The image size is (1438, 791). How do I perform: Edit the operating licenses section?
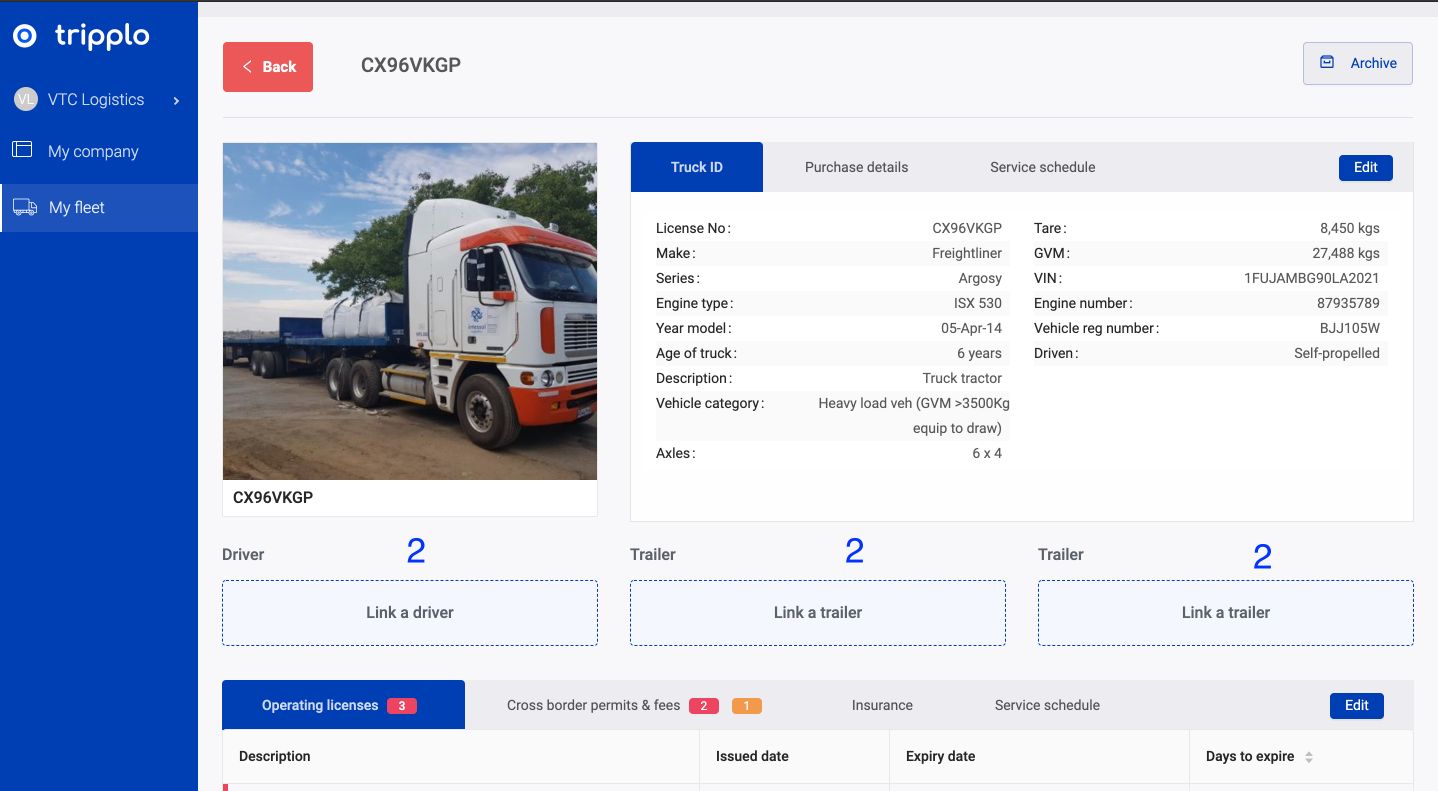[1356, 705]
